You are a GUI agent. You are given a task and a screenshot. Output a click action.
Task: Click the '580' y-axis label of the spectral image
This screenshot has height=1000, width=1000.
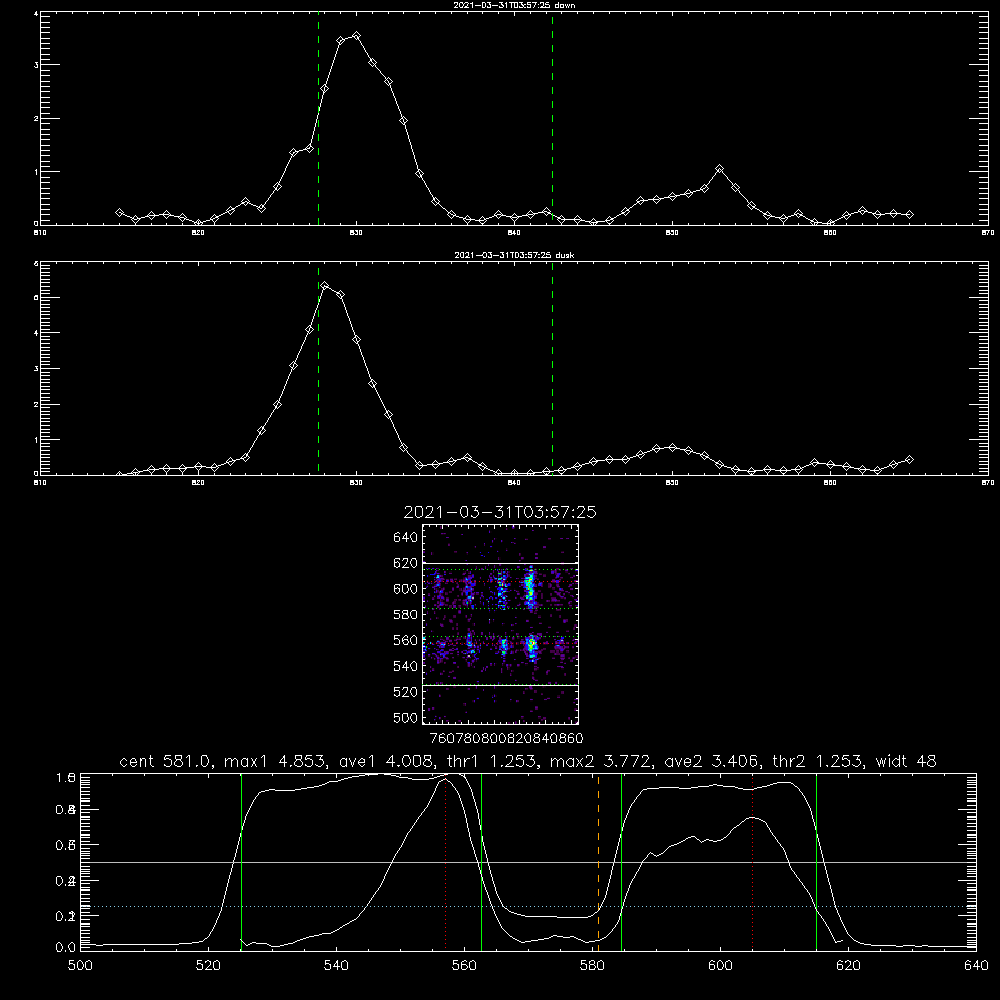point(406,615)
